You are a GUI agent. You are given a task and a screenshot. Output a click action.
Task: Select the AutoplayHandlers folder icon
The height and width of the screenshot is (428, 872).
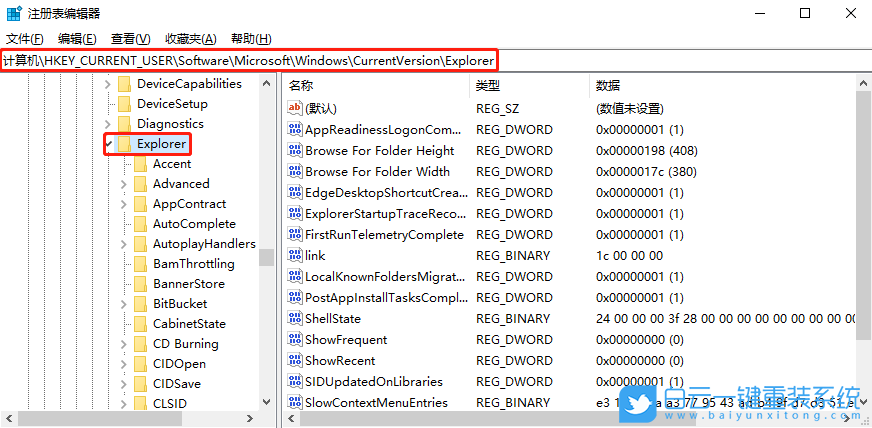pos(140,244)
